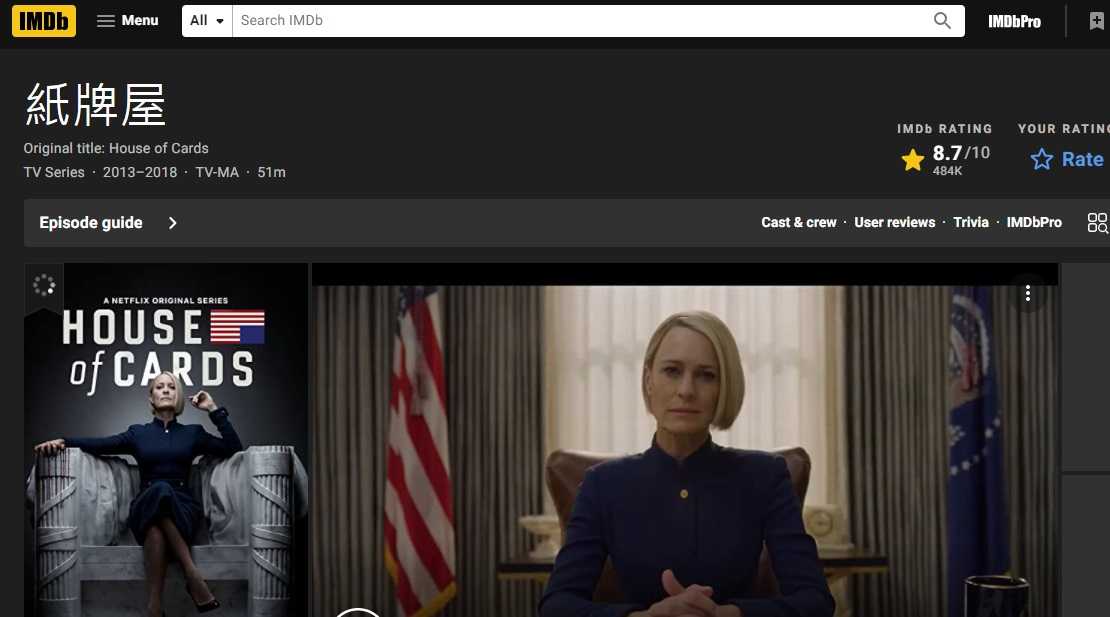Open the hamburger Menu
Screen dimensions: 1110x617
point(127,21)
